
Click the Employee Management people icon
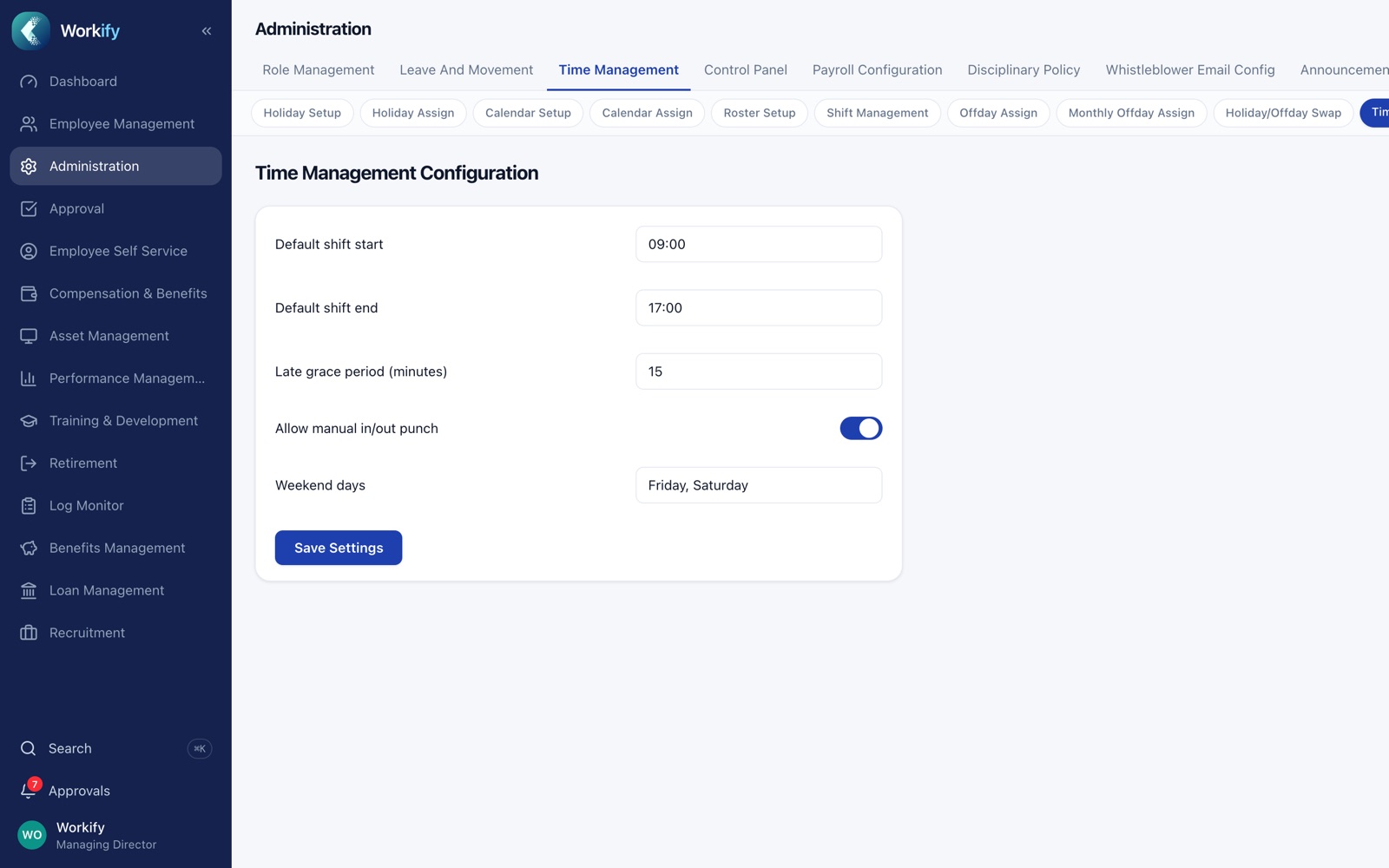click(x=29, y=124)
